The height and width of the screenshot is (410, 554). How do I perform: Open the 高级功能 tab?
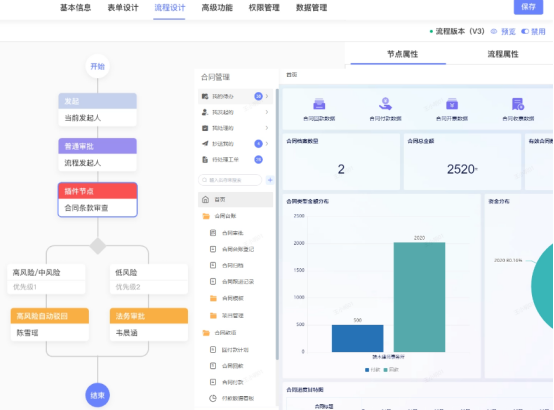217,7
